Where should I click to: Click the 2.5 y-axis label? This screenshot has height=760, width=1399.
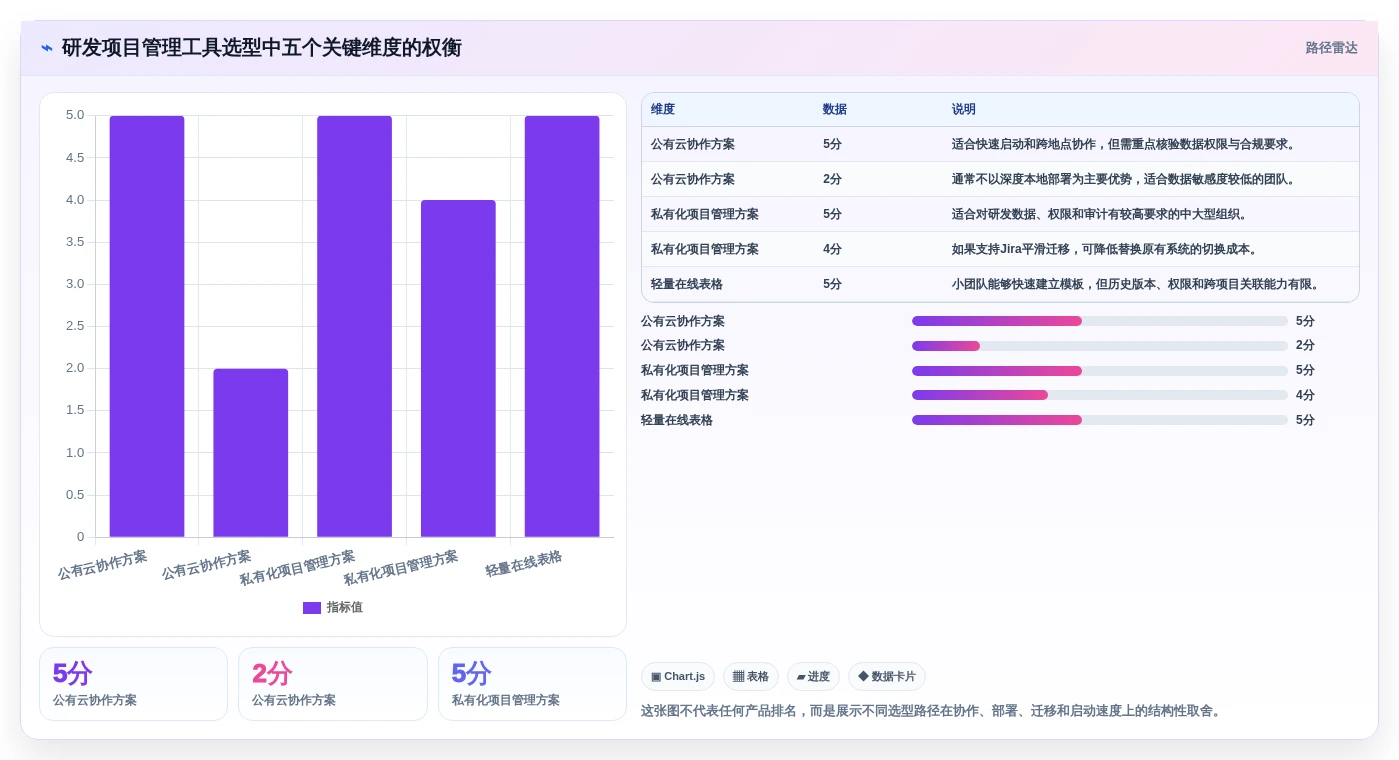click(x=75, y=326)
